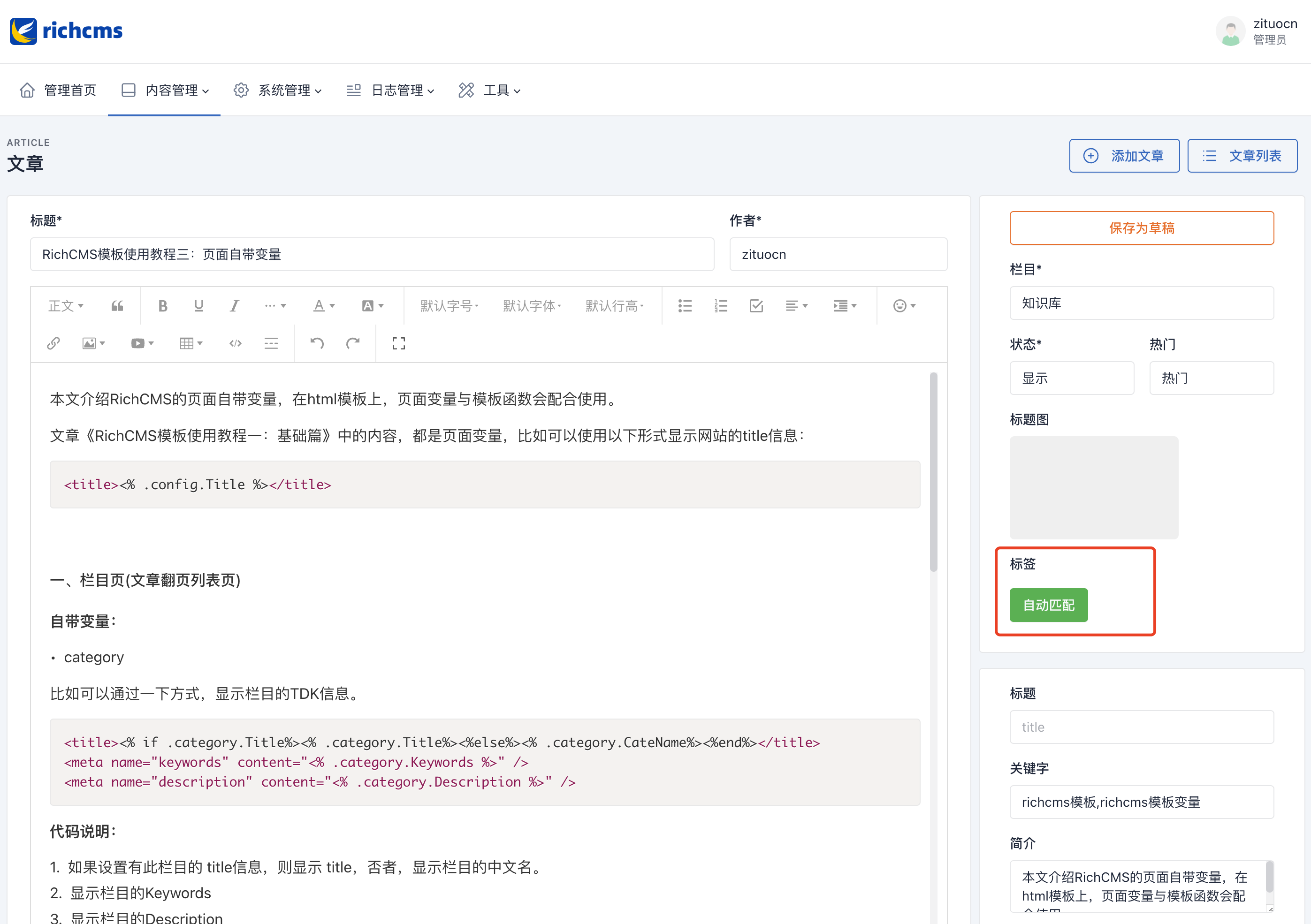Image resolution: width=1311 pixels, height=924 pixels.
Task: Focus the 作者 author input field
Action: (x=838, y=255)
